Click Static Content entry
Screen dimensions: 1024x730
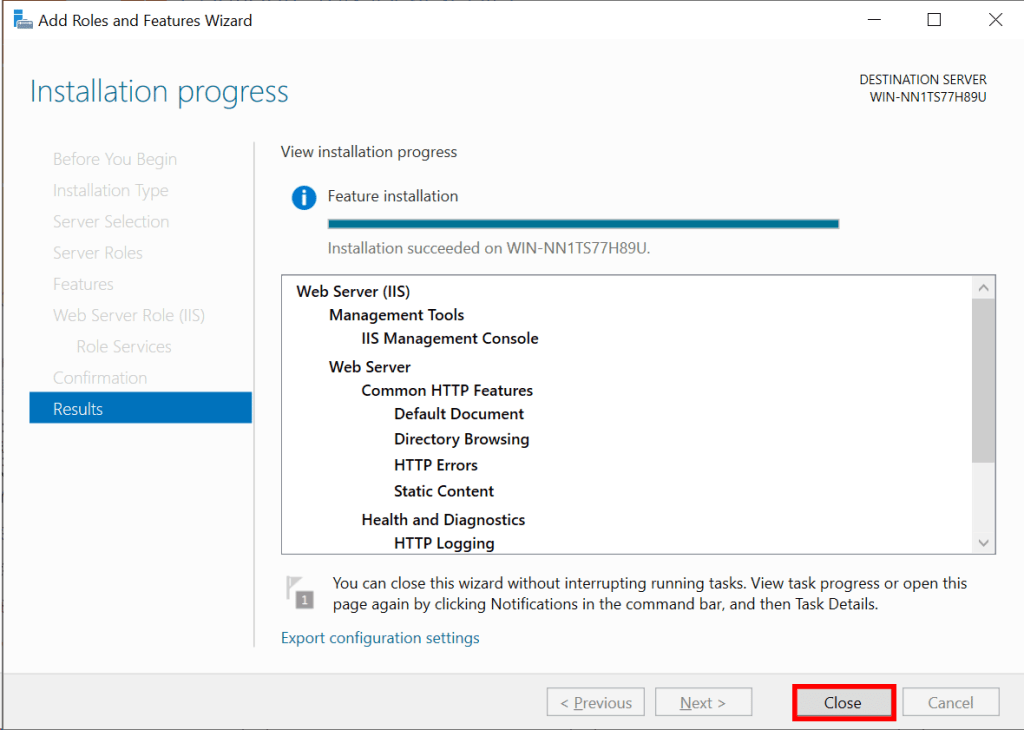[444, 491]
